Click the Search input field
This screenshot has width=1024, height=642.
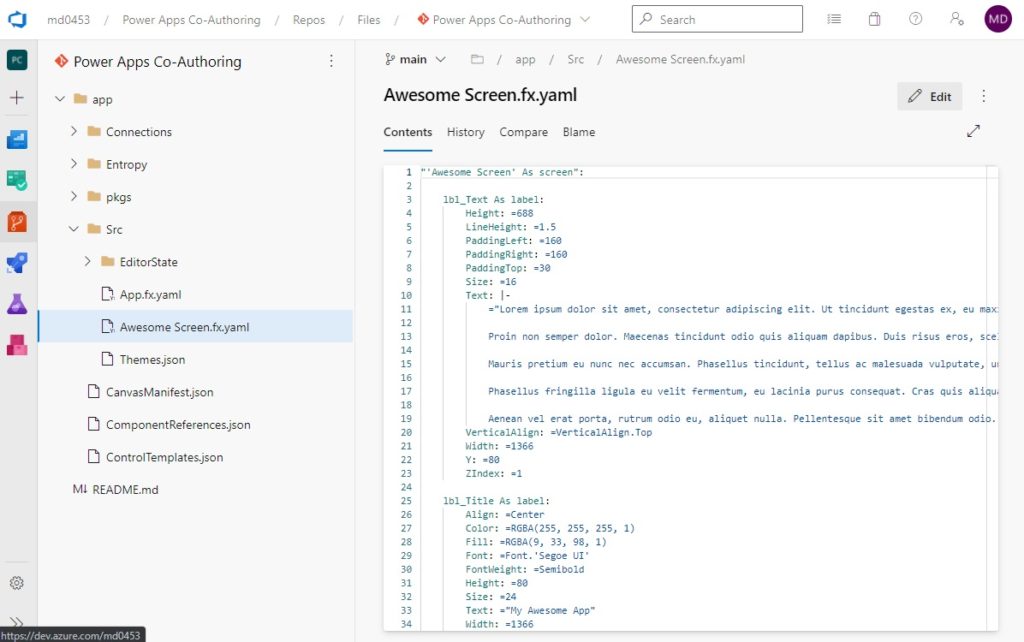click(x=717, y=20)
